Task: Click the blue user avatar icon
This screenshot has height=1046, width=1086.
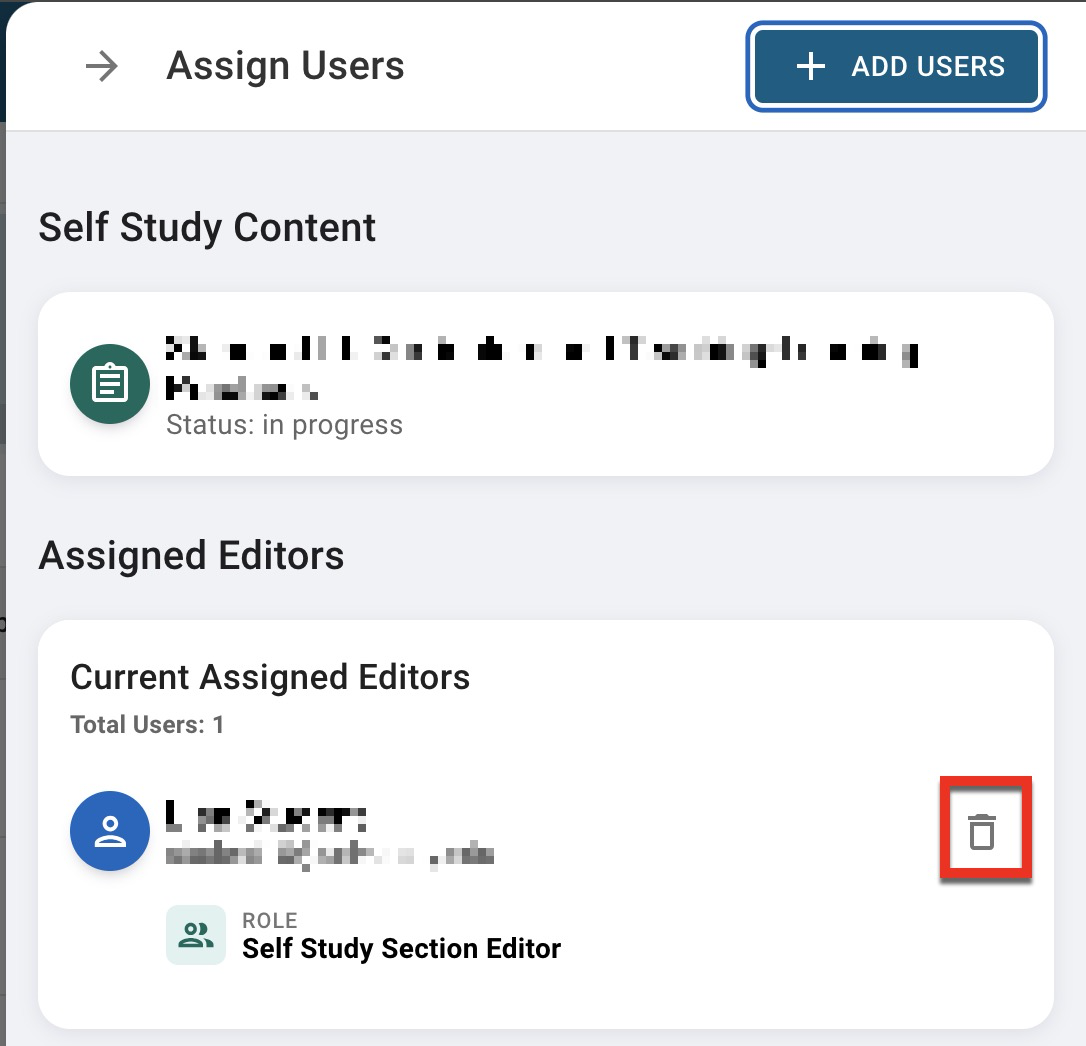Action: [x=110, y=831]
